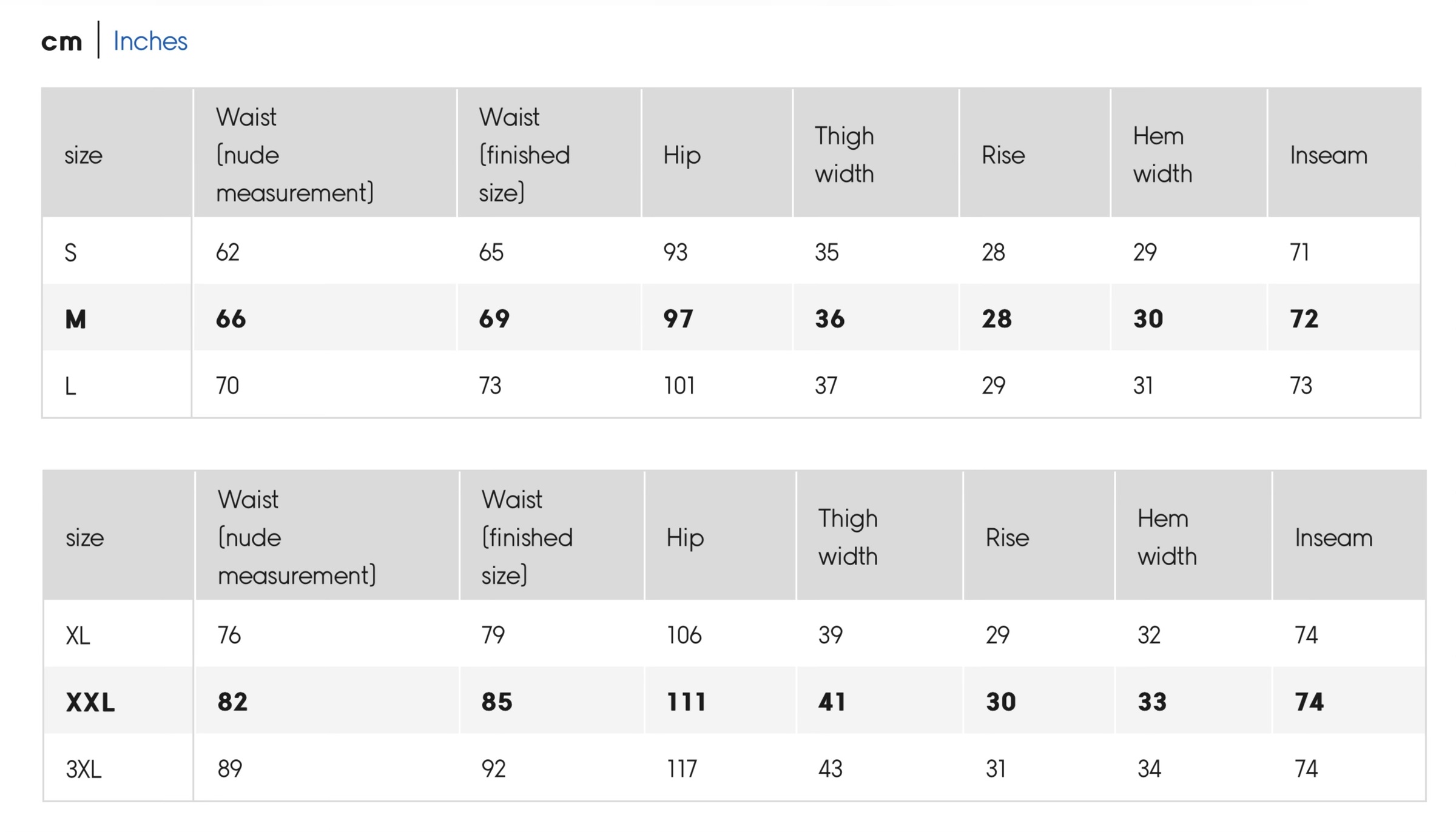1456x832 pixels.
Task: Click Inseam header in XL–3XL table
Action: point(1333,538)
